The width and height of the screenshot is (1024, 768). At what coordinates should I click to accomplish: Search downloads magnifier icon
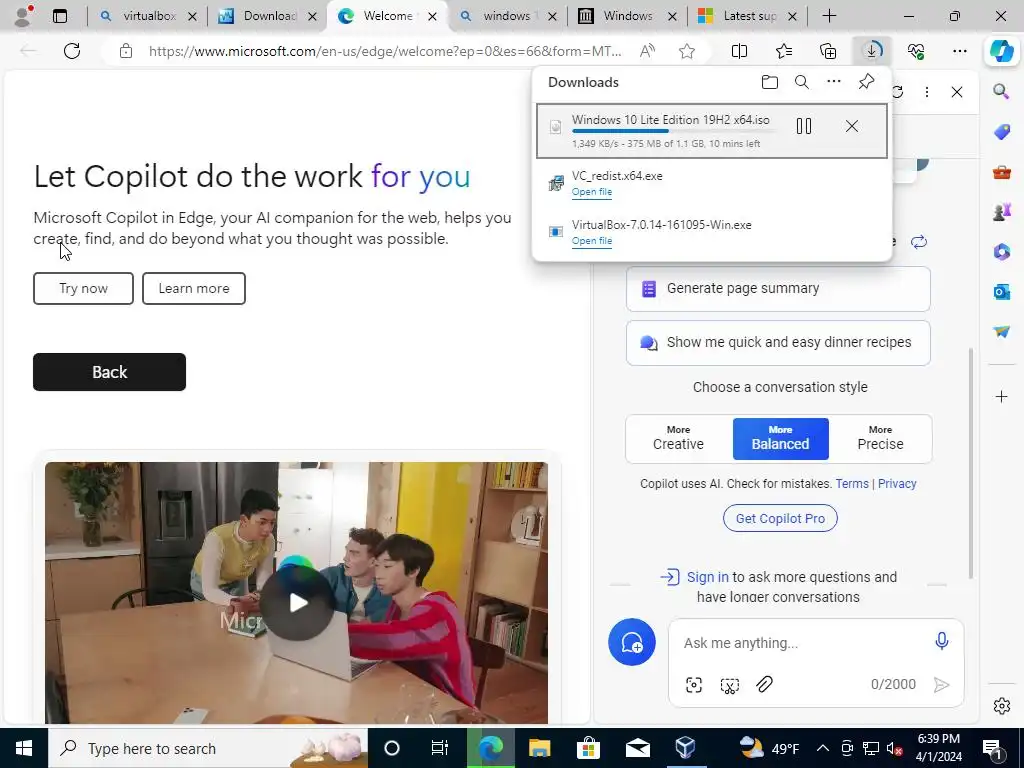point(801,82)
